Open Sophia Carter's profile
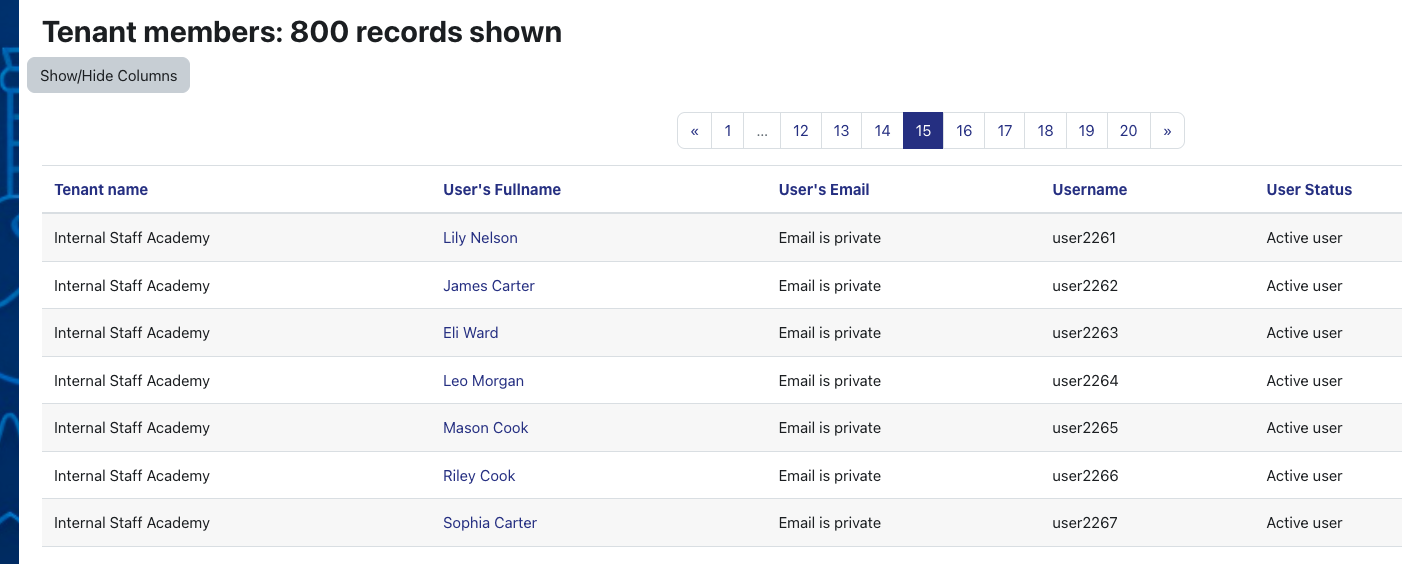 [x=490, y=523]
